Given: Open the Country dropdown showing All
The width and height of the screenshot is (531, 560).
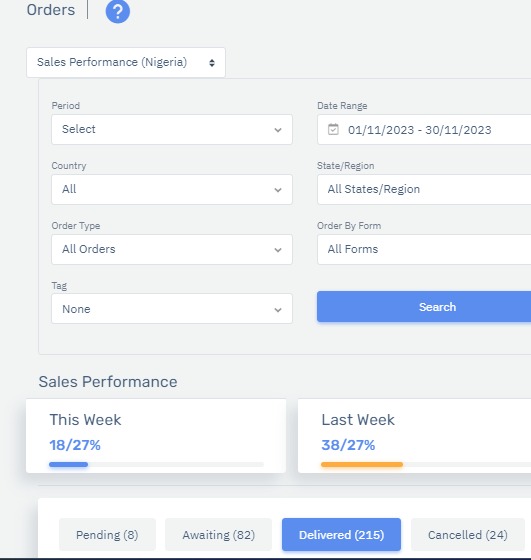Looking at the screenshot, I should (x=172, y=190).
